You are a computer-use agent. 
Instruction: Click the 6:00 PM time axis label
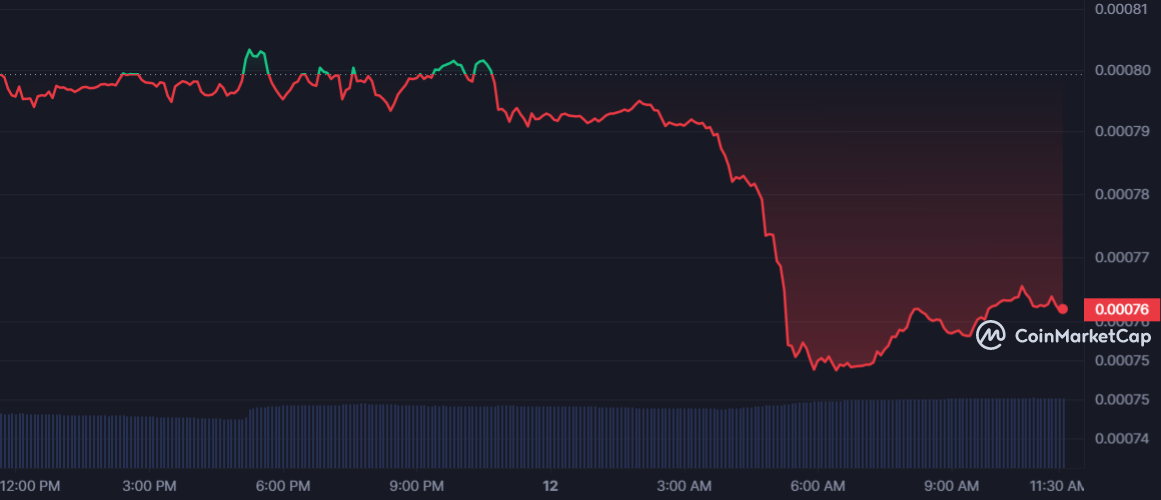(283, 486)
